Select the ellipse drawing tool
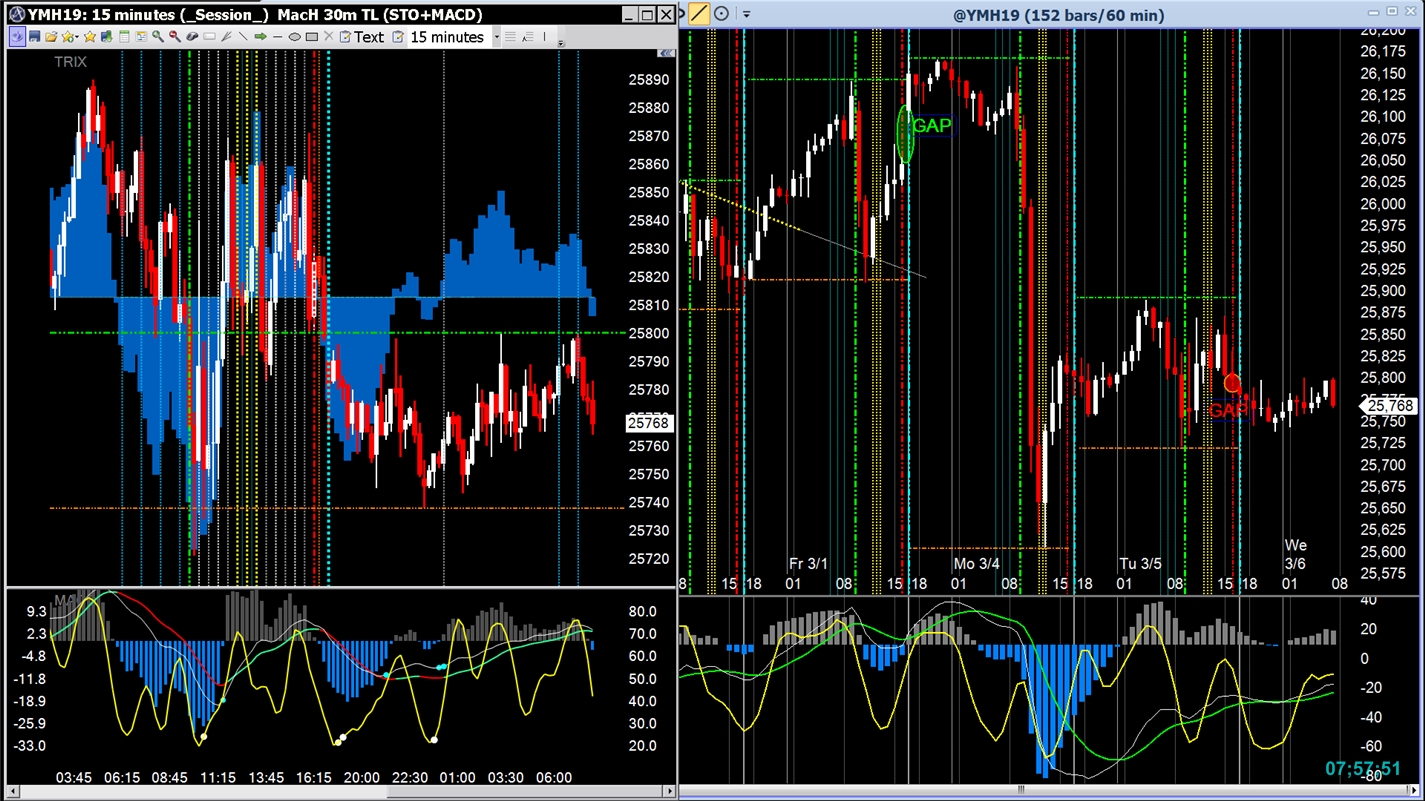The image size is (1425, 801). pyautogui.click(x=293, y=37)
